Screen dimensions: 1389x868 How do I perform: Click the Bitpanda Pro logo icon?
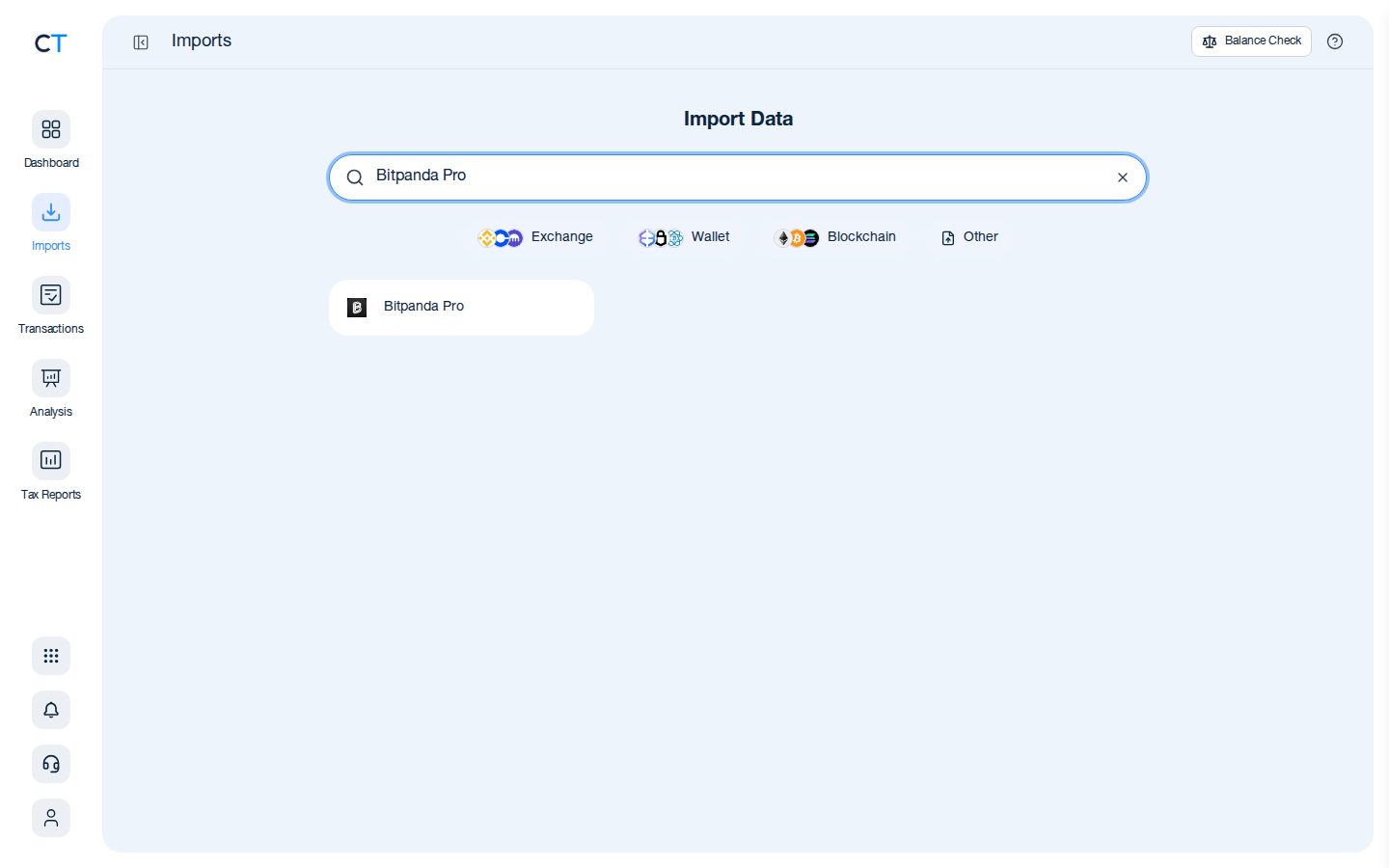tap(357, 308)
